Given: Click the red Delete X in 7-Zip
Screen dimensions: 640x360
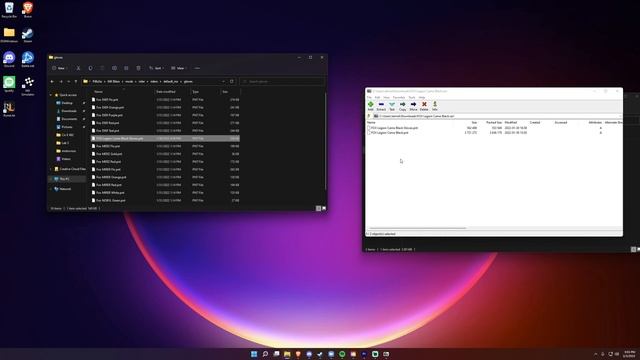Looking at the screenshot, I should pos(424,106).
